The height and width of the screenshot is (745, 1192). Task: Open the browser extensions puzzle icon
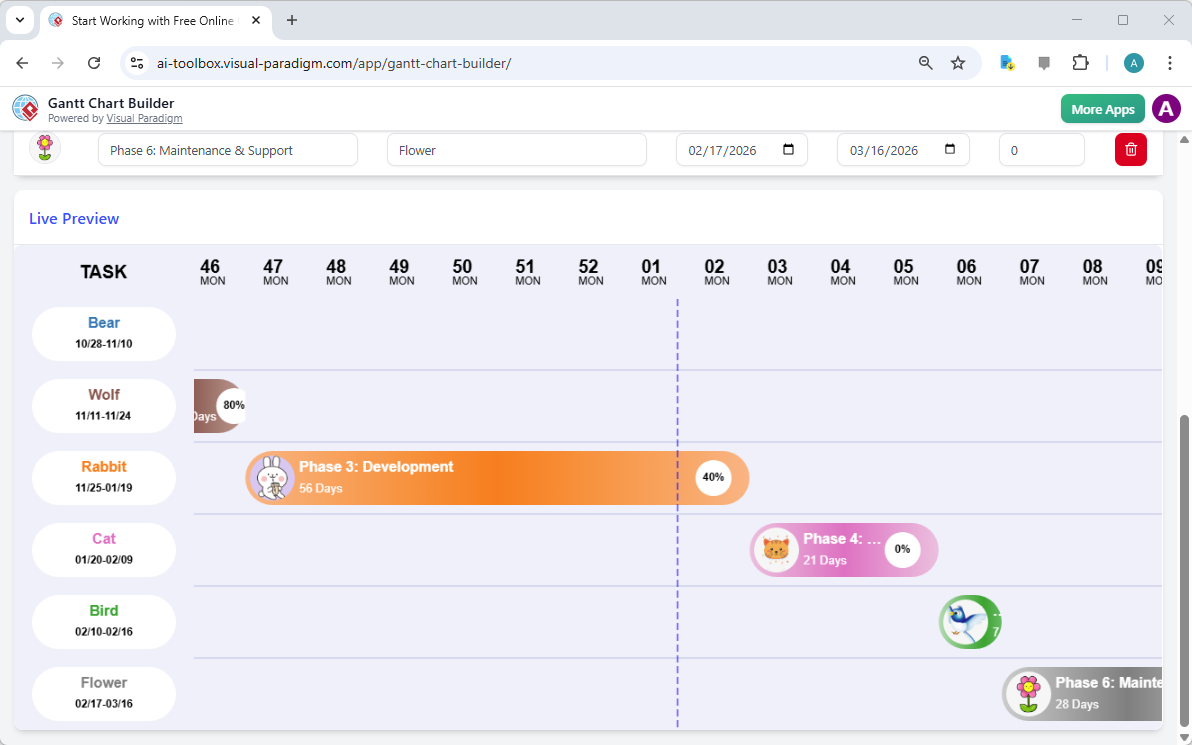click(x=1080, y=62)
